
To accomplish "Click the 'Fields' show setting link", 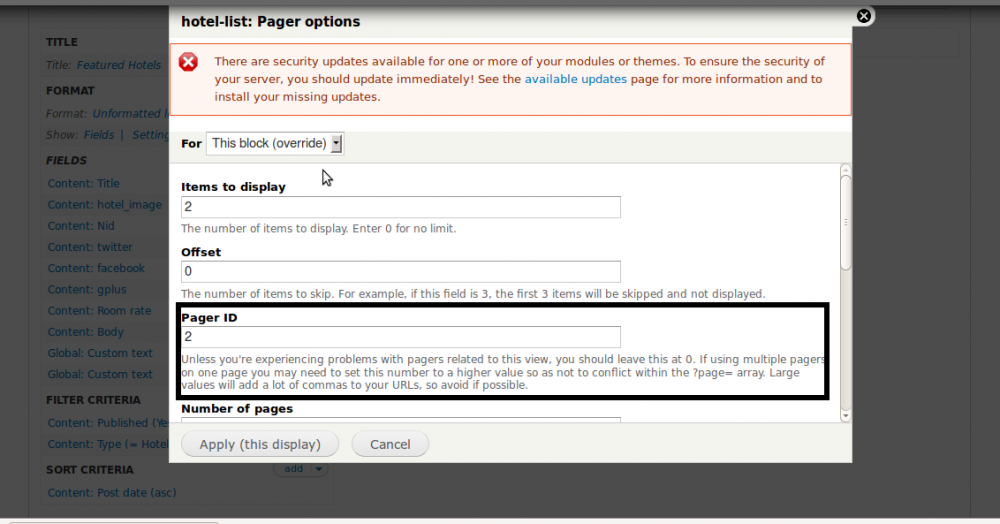I will (98, 135).
